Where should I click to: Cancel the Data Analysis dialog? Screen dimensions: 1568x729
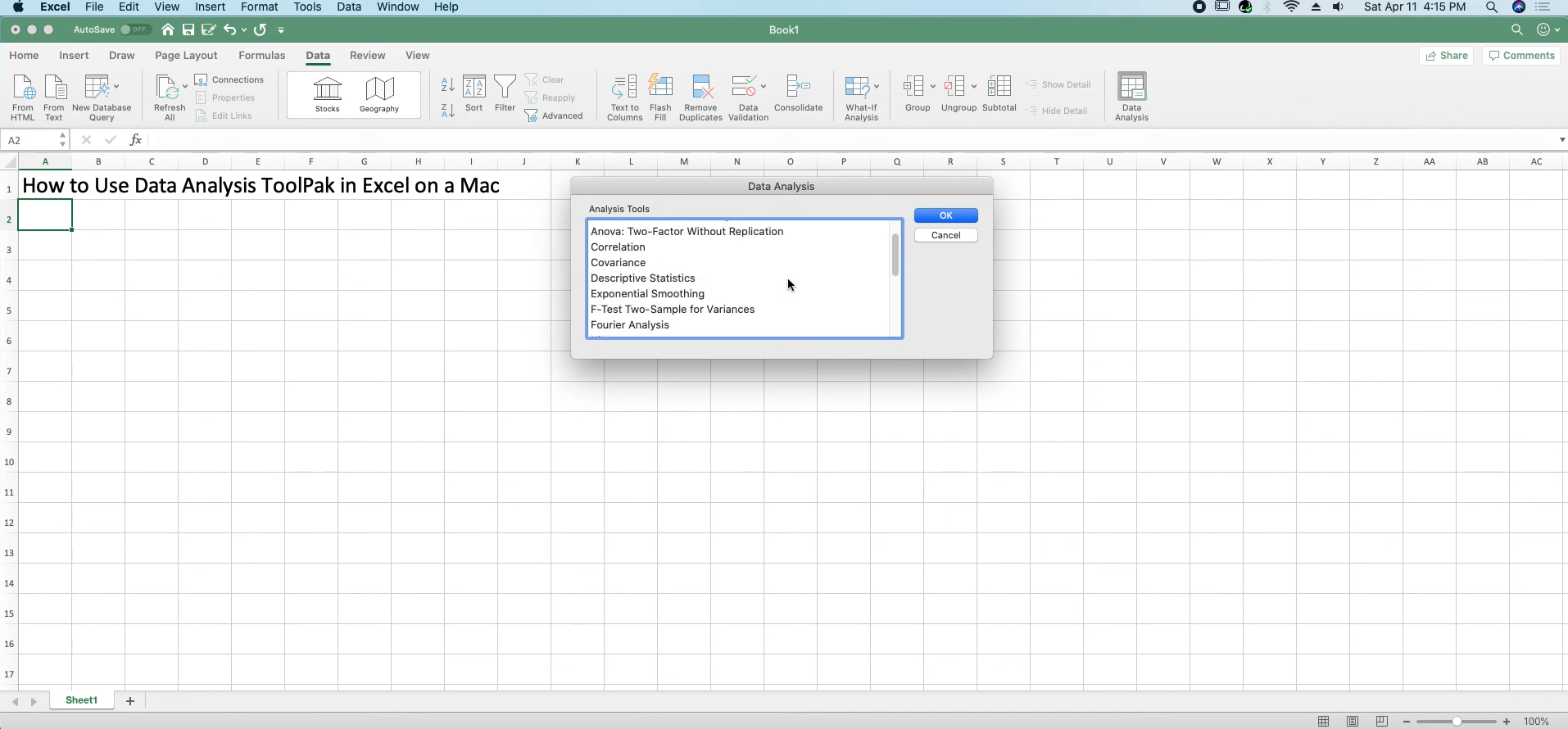coord(946,235)
